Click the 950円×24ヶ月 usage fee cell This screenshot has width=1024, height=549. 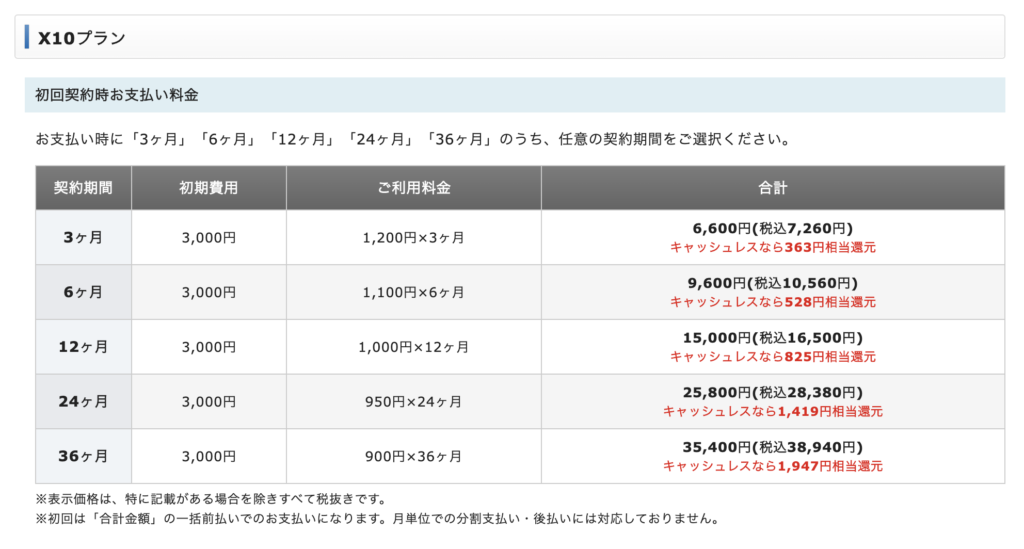tap(414, 401)
